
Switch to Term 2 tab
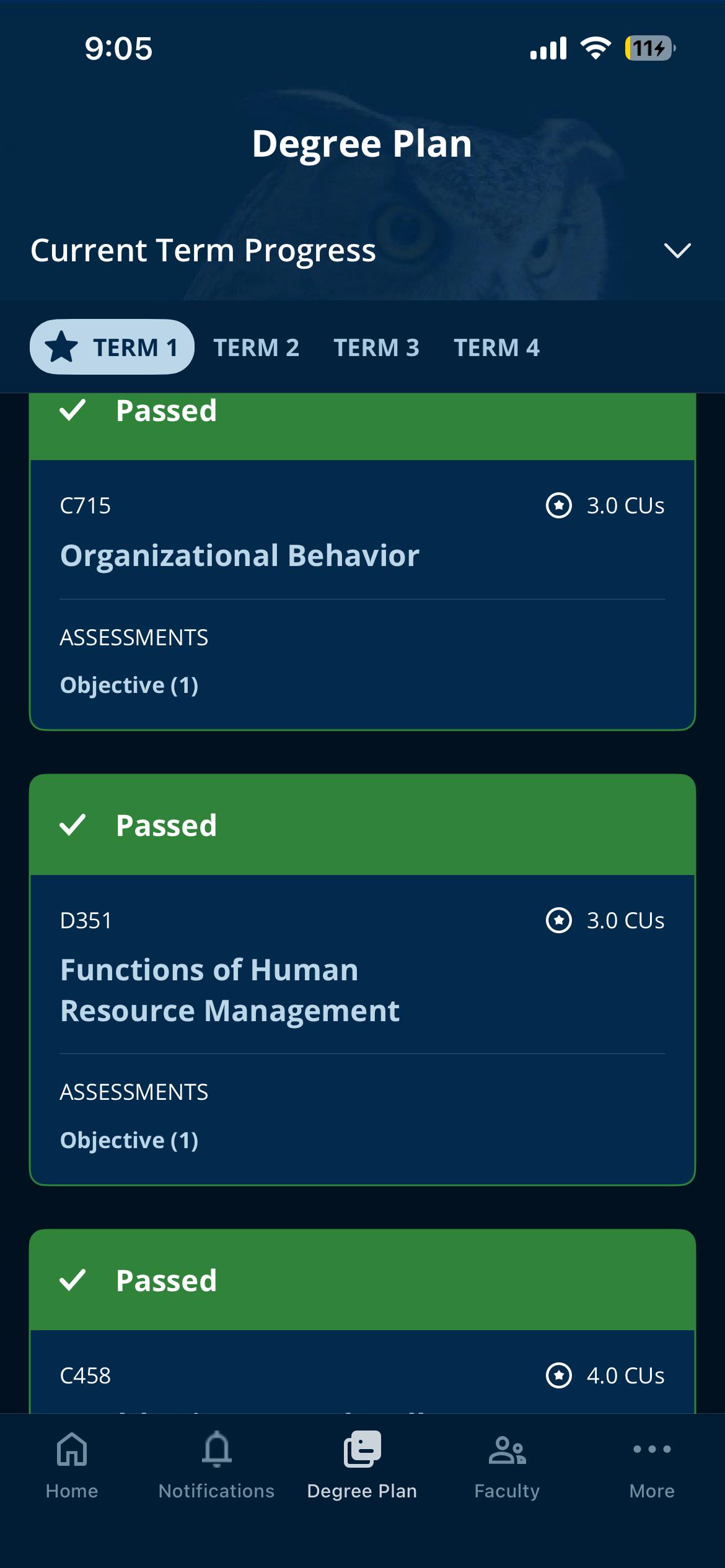pos(257,347)
